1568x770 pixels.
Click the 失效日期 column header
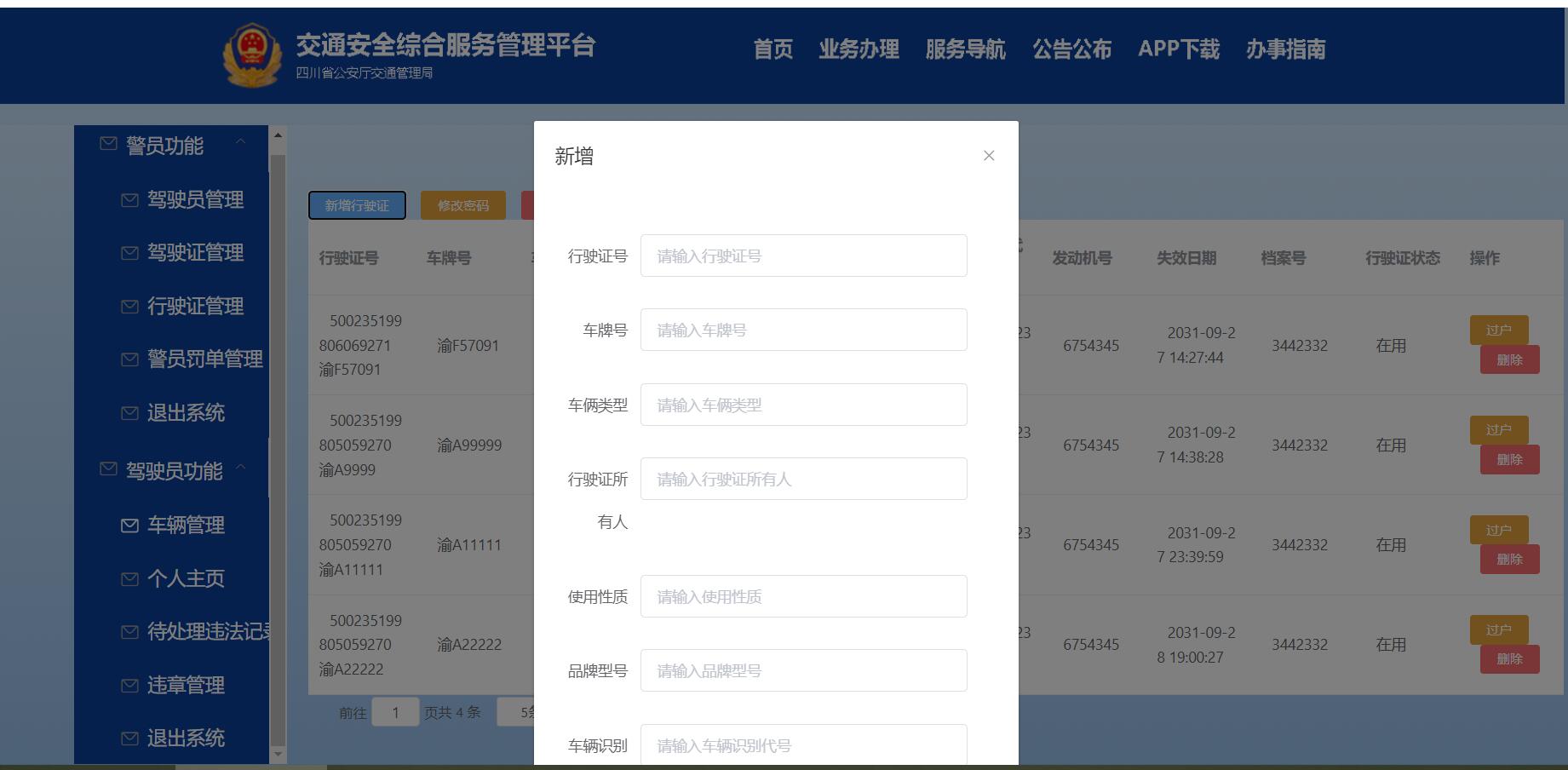[x=1186, y=258]
